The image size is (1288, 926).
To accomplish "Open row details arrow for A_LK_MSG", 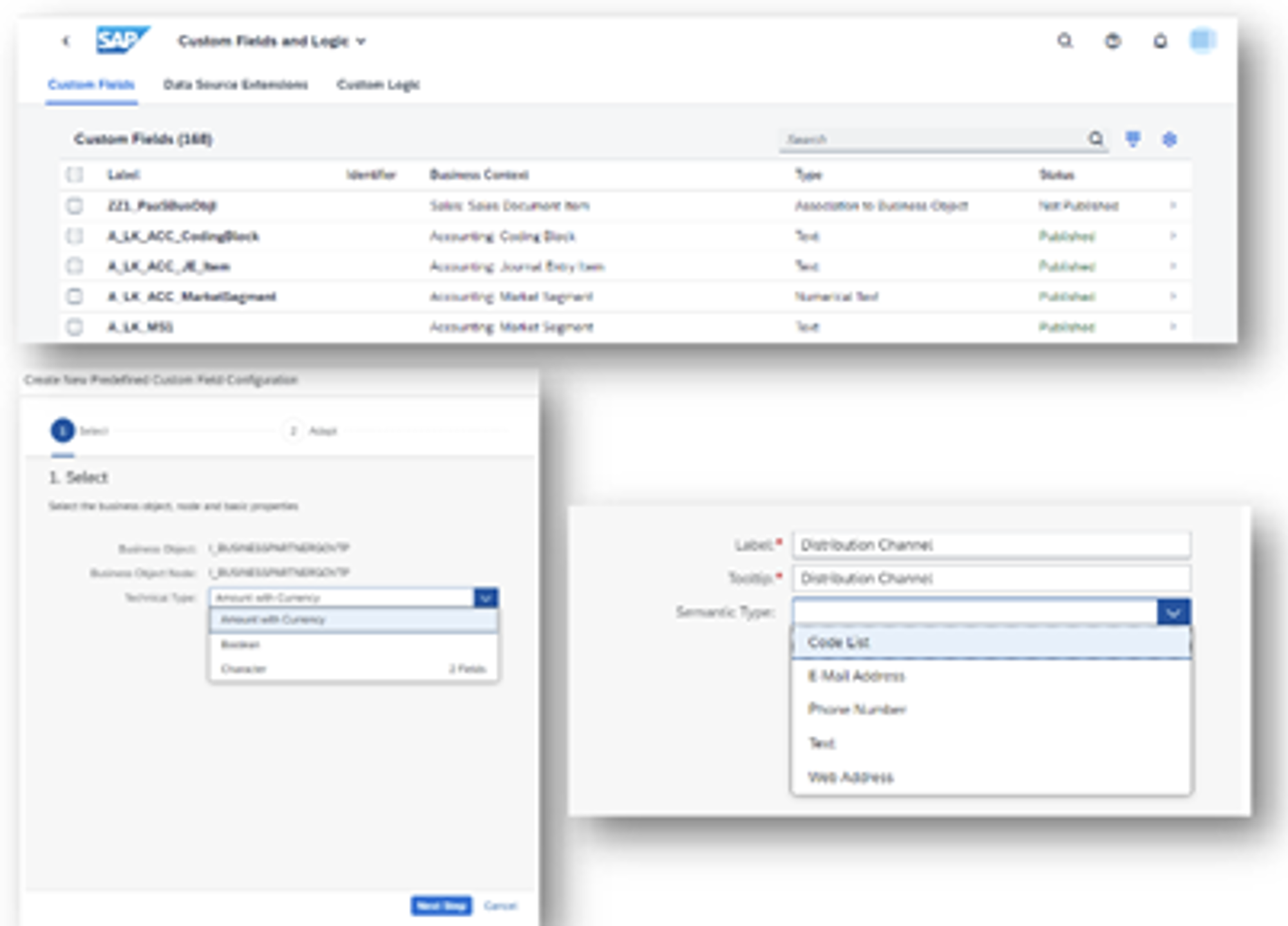I will tap(1173, 326).
